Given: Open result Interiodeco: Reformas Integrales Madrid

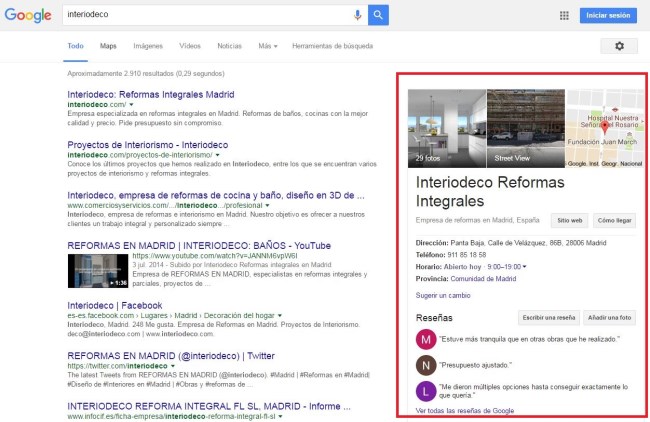Looking at the screenshot, I should click(151, 95).
